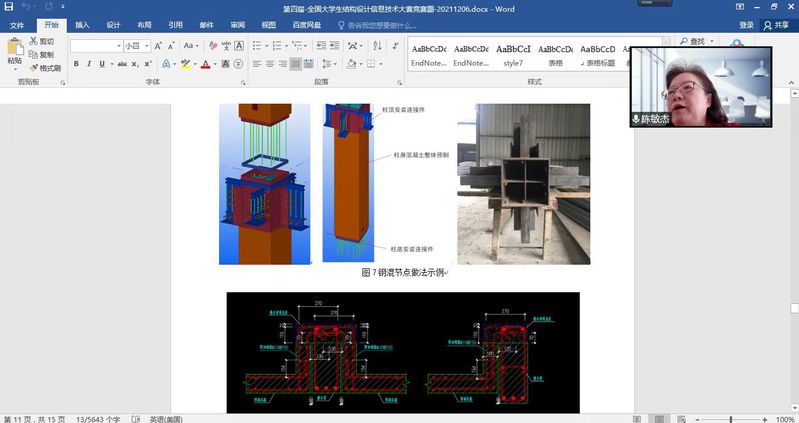
Task: Toggle Italic formatting
Action: (x=89, y=64)
